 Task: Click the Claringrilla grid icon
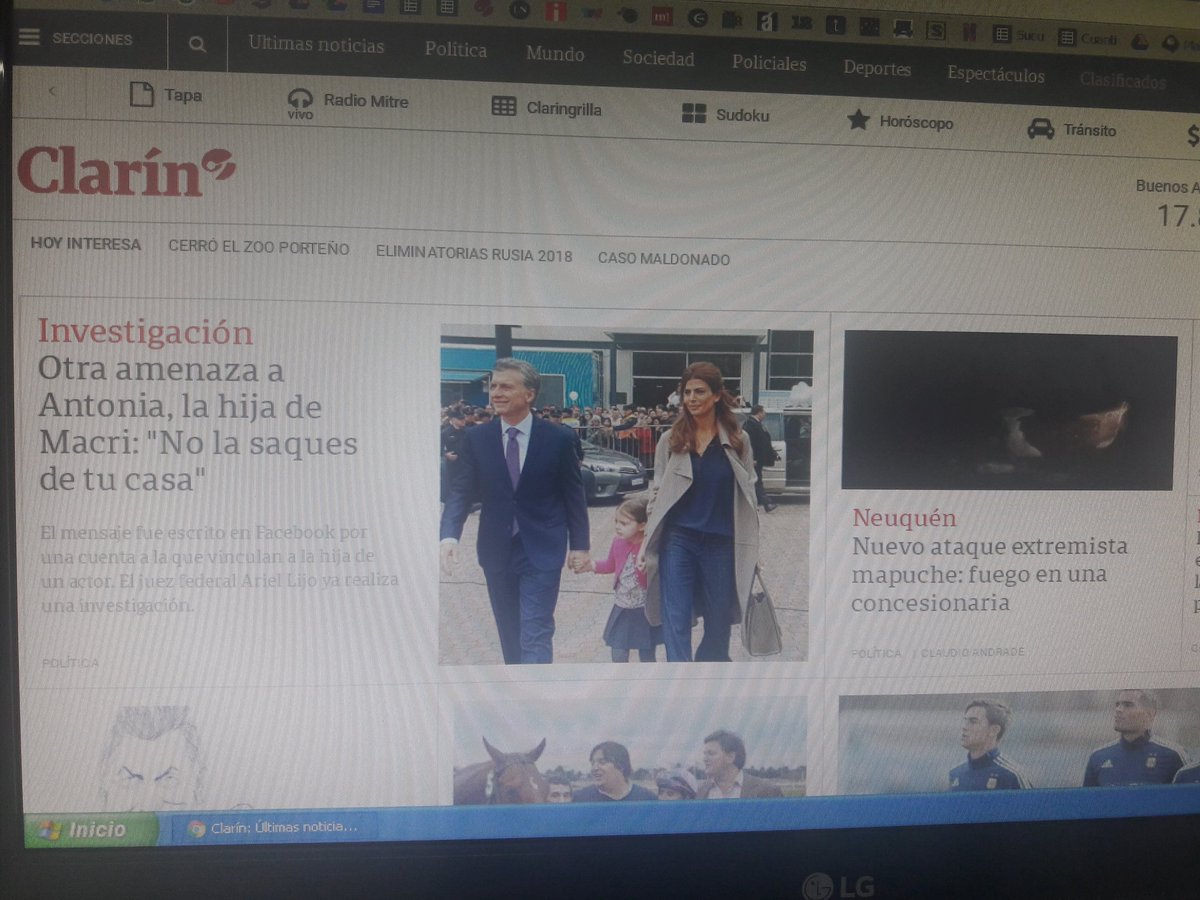click(x=504, y=107)
